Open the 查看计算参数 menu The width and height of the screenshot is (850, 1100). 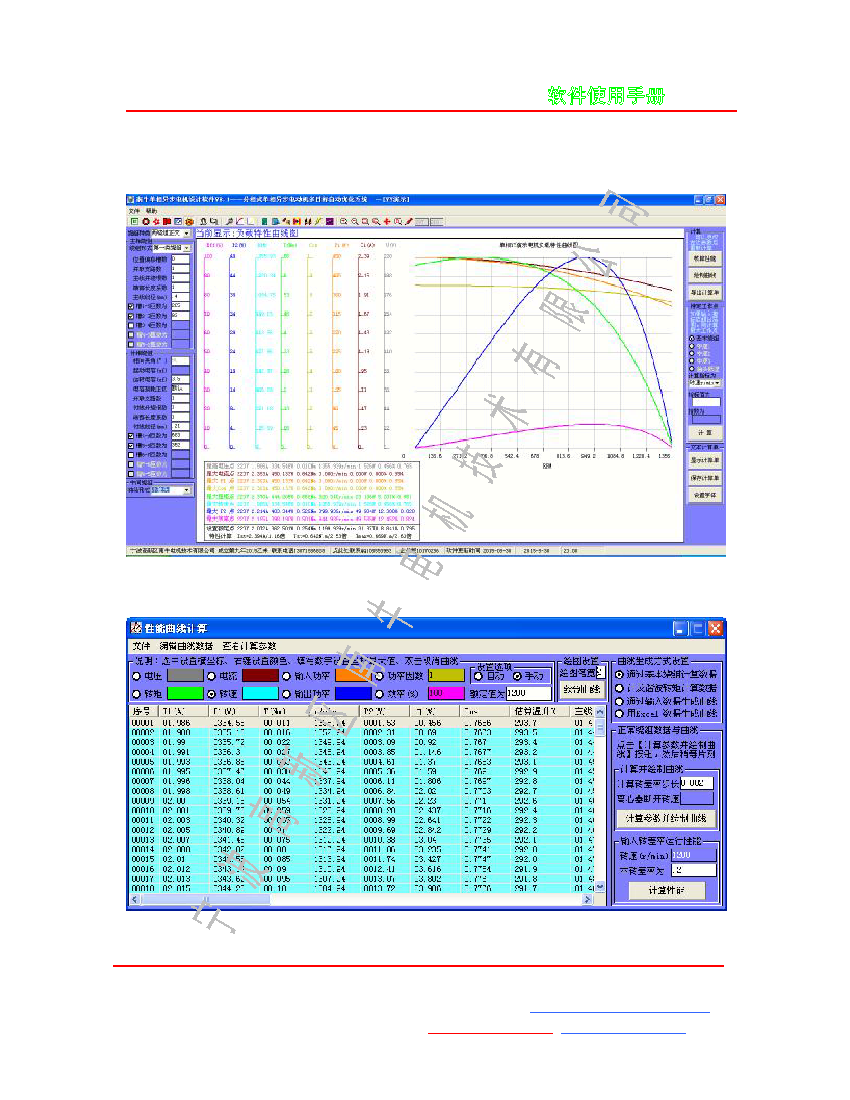click(249, 645)
